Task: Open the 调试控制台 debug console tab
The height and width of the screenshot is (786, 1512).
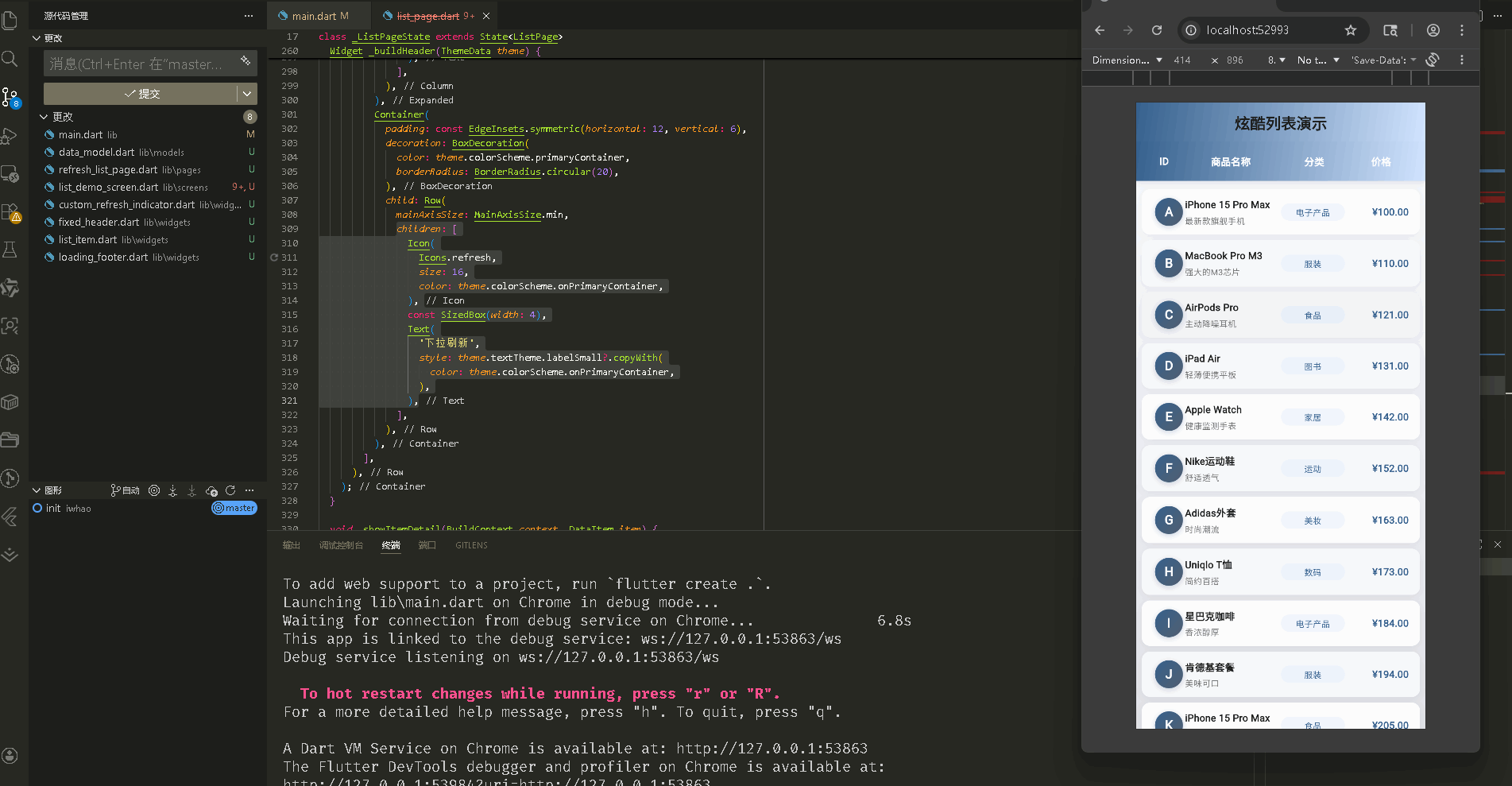Action: point(341,545)
